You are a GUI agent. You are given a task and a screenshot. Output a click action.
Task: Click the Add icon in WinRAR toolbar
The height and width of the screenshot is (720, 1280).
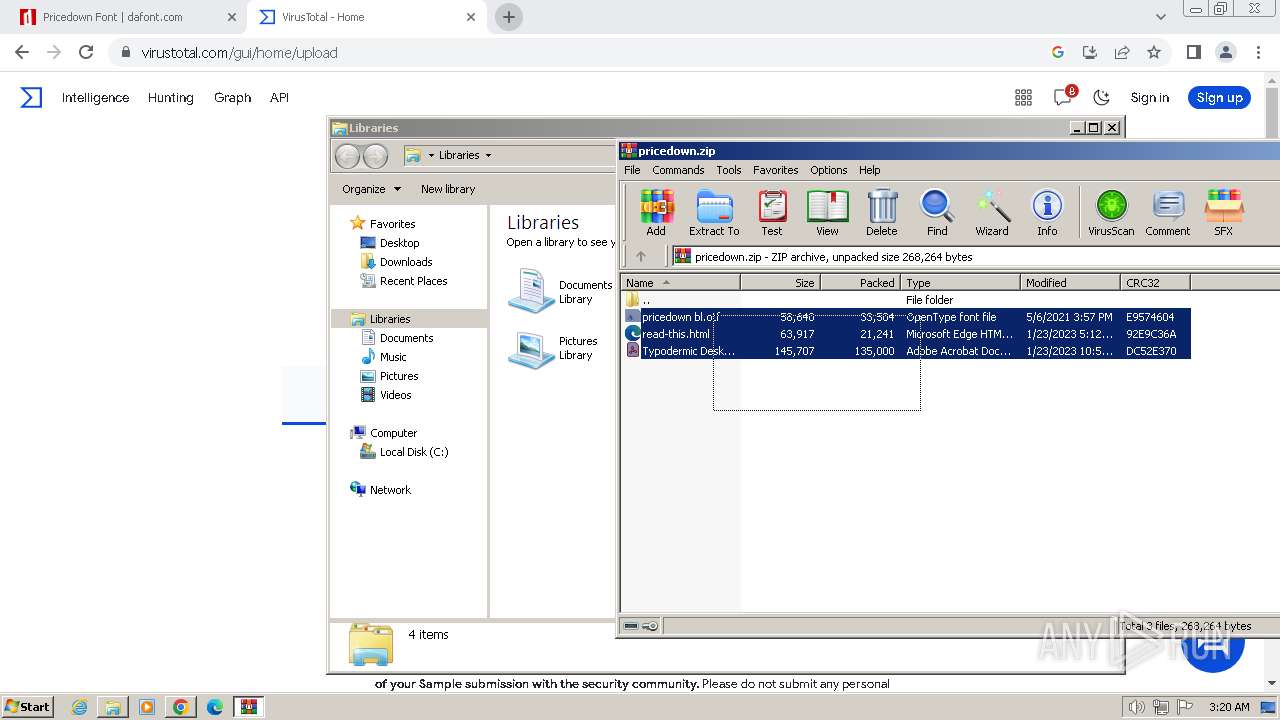click(656, 213)
